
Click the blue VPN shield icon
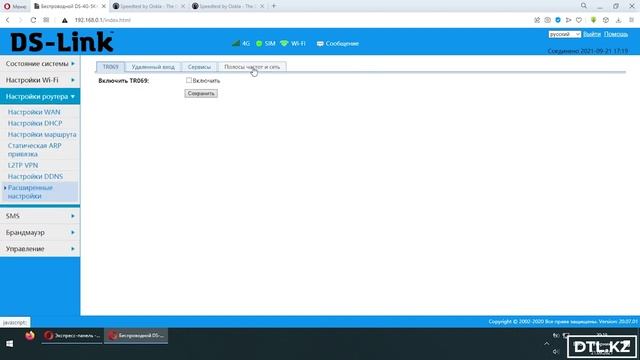(558, 20)
